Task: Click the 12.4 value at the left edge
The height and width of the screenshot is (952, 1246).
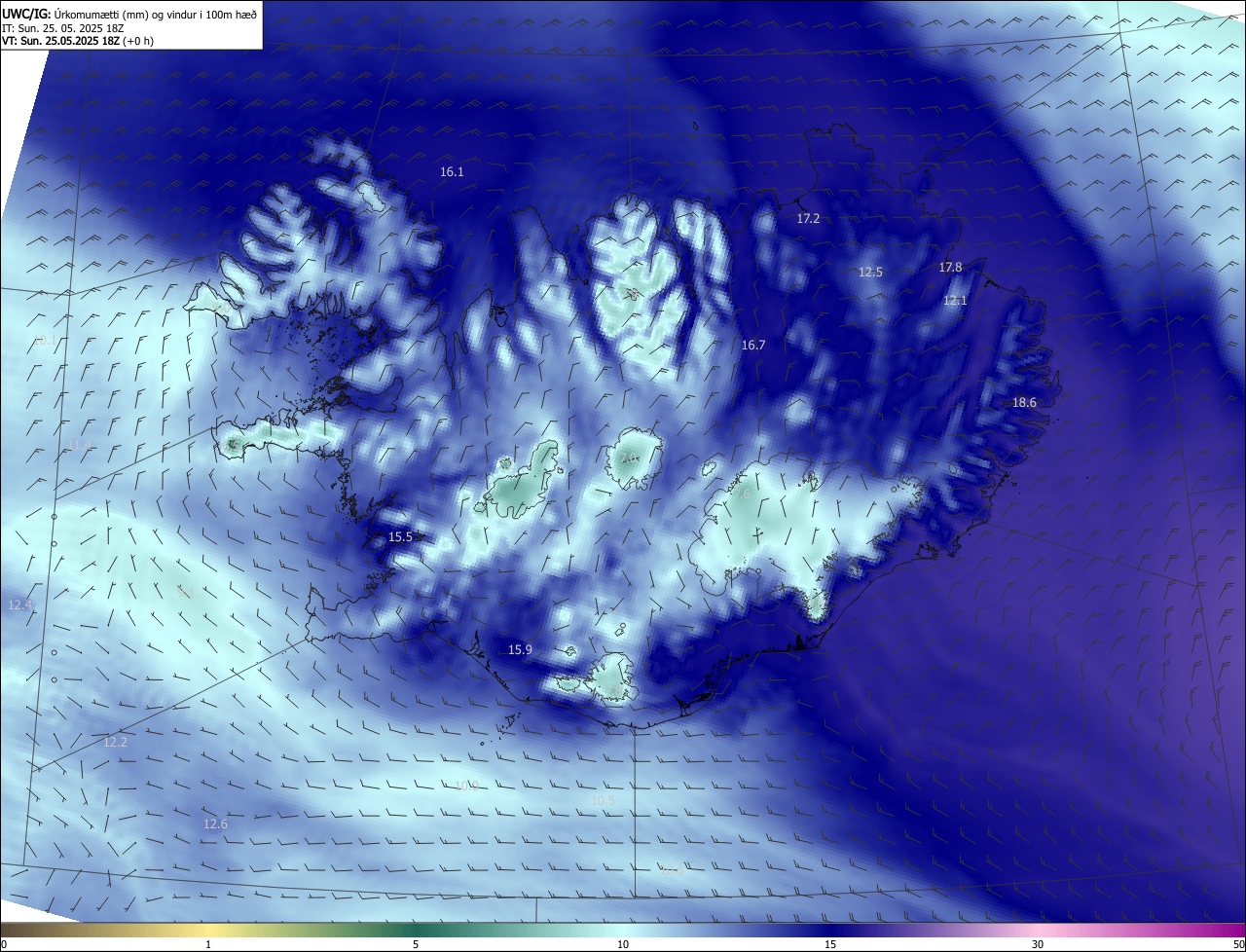Action: click(19, 605)
